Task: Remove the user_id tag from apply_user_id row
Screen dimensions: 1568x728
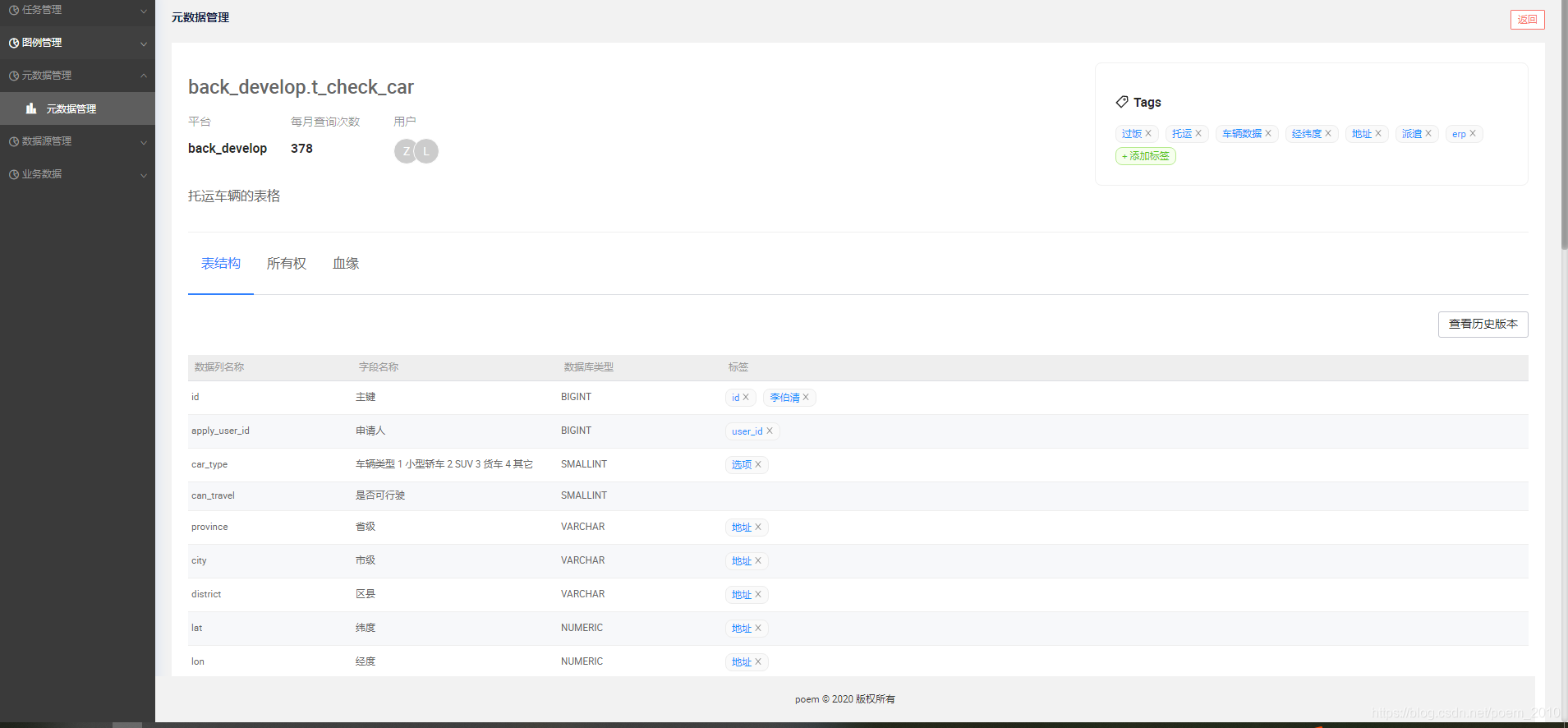Action: 770,431
